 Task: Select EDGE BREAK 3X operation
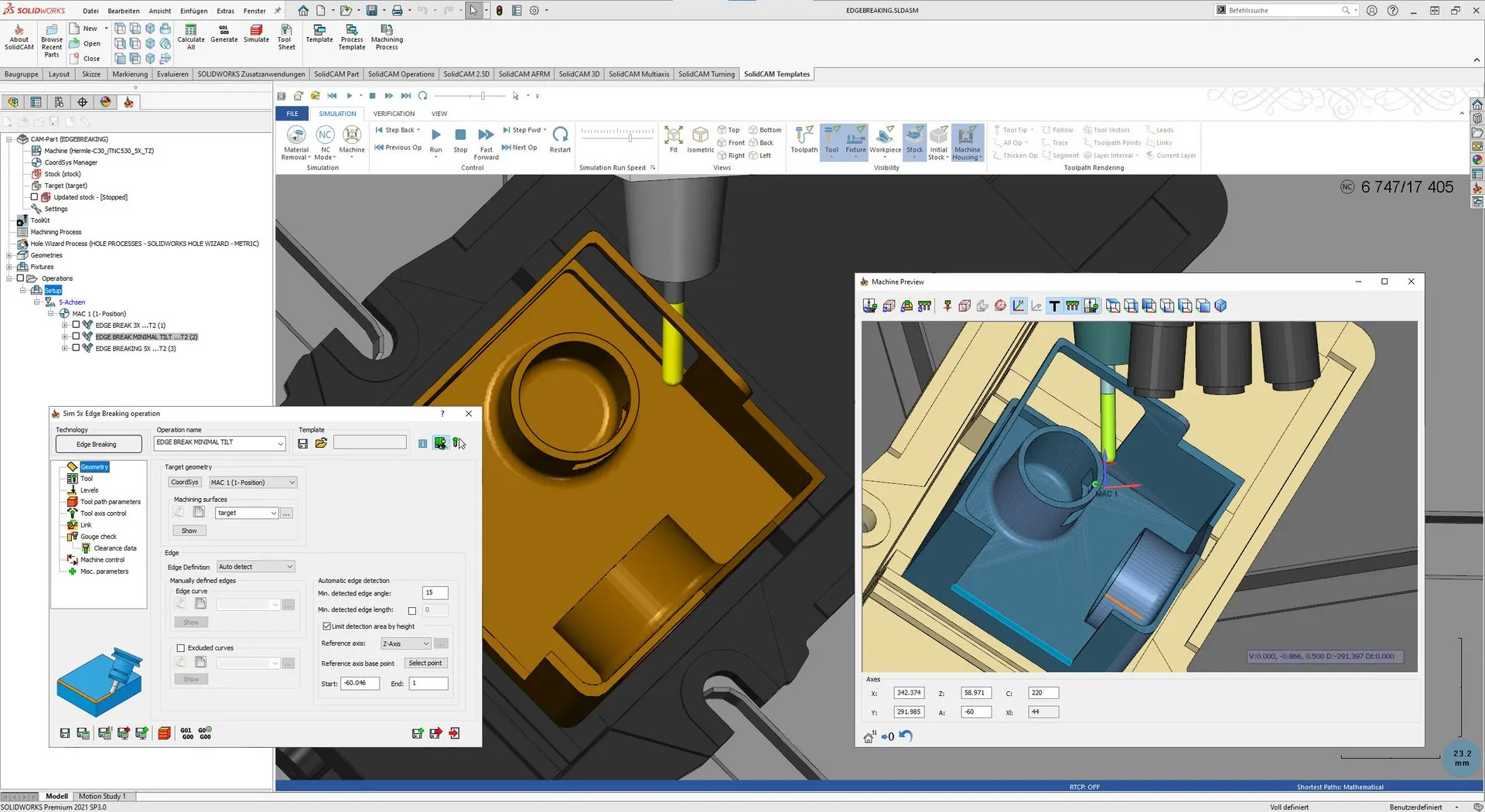(130, 326)
